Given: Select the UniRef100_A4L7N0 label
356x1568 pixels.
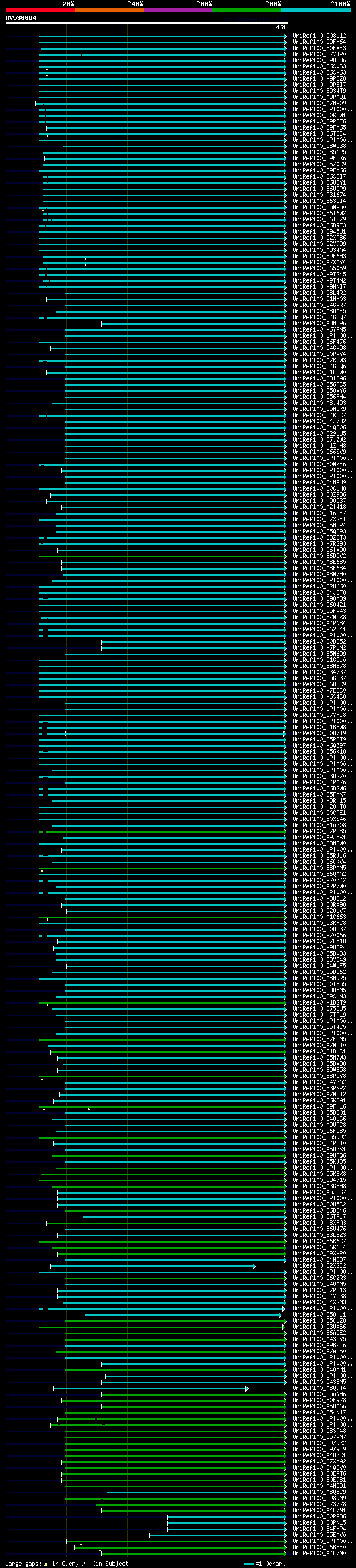Looking at the screenshot, I should pos(319,1553).
